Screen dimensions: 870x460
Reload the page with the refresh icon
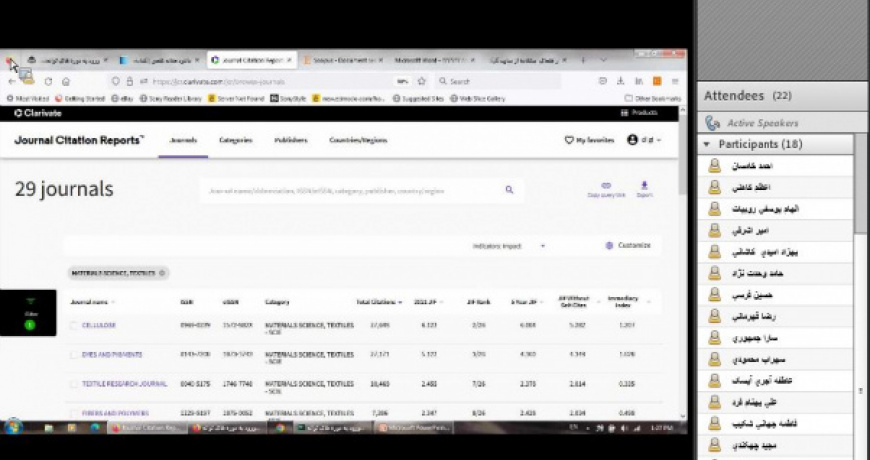point(48,82)
